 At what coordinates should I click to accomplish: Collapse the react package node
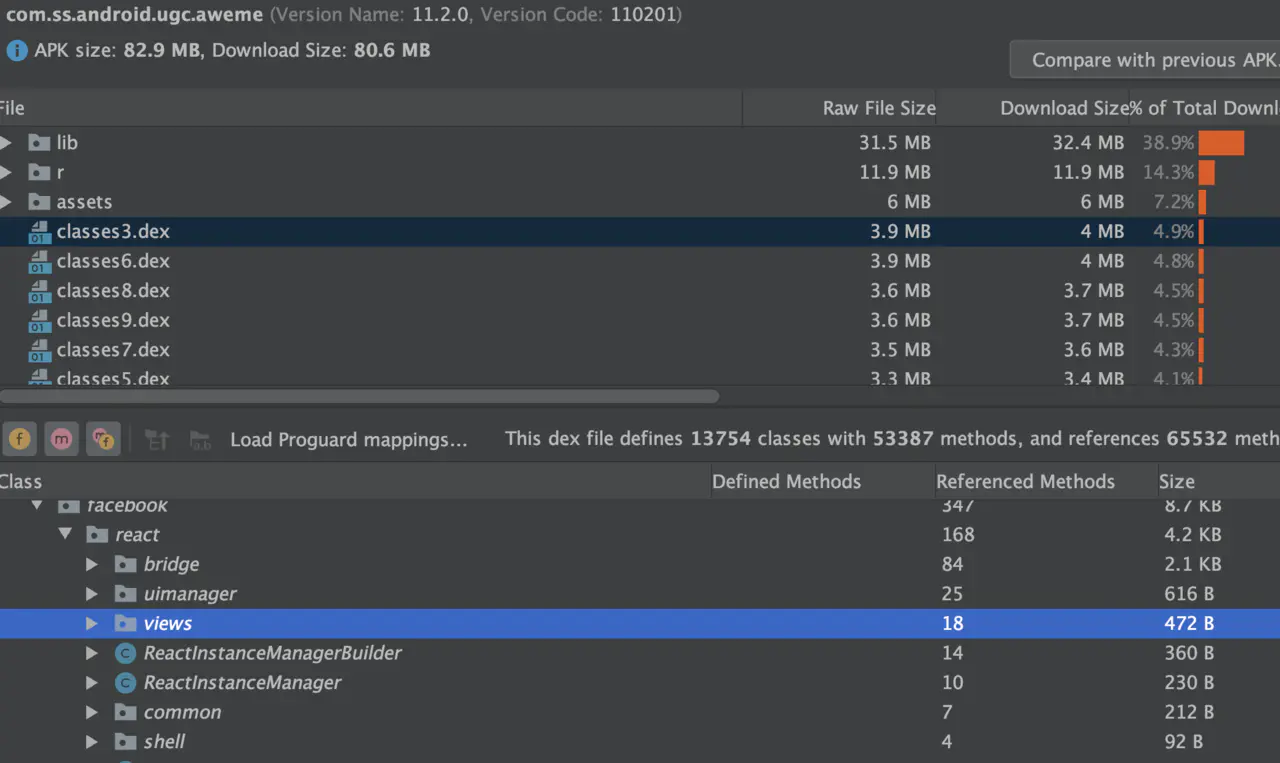(x=66, y=535)
